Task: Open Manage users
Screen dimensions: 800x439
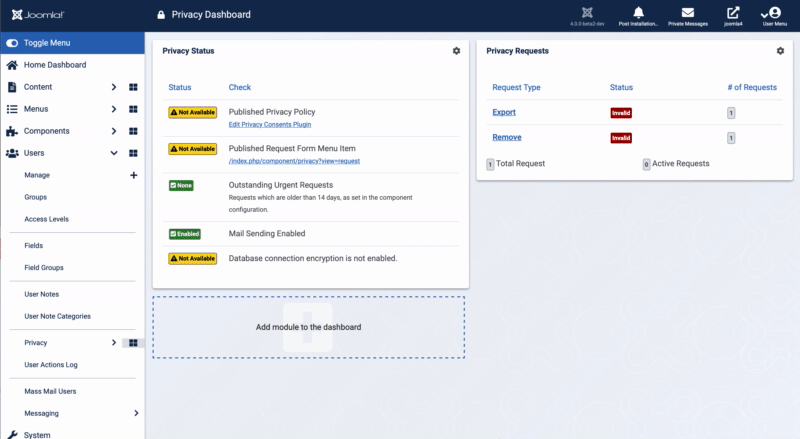Action: (x=37, y=175)
